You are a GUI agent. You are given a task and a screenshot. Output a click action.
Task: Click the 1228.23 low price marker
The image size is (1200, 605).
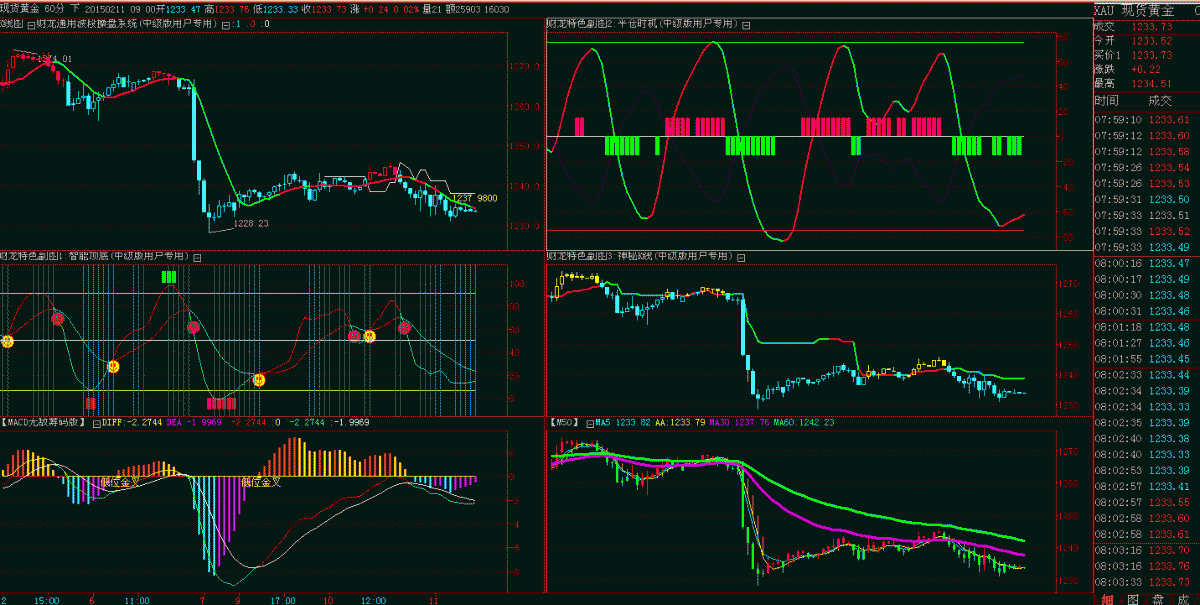[251, 224]
